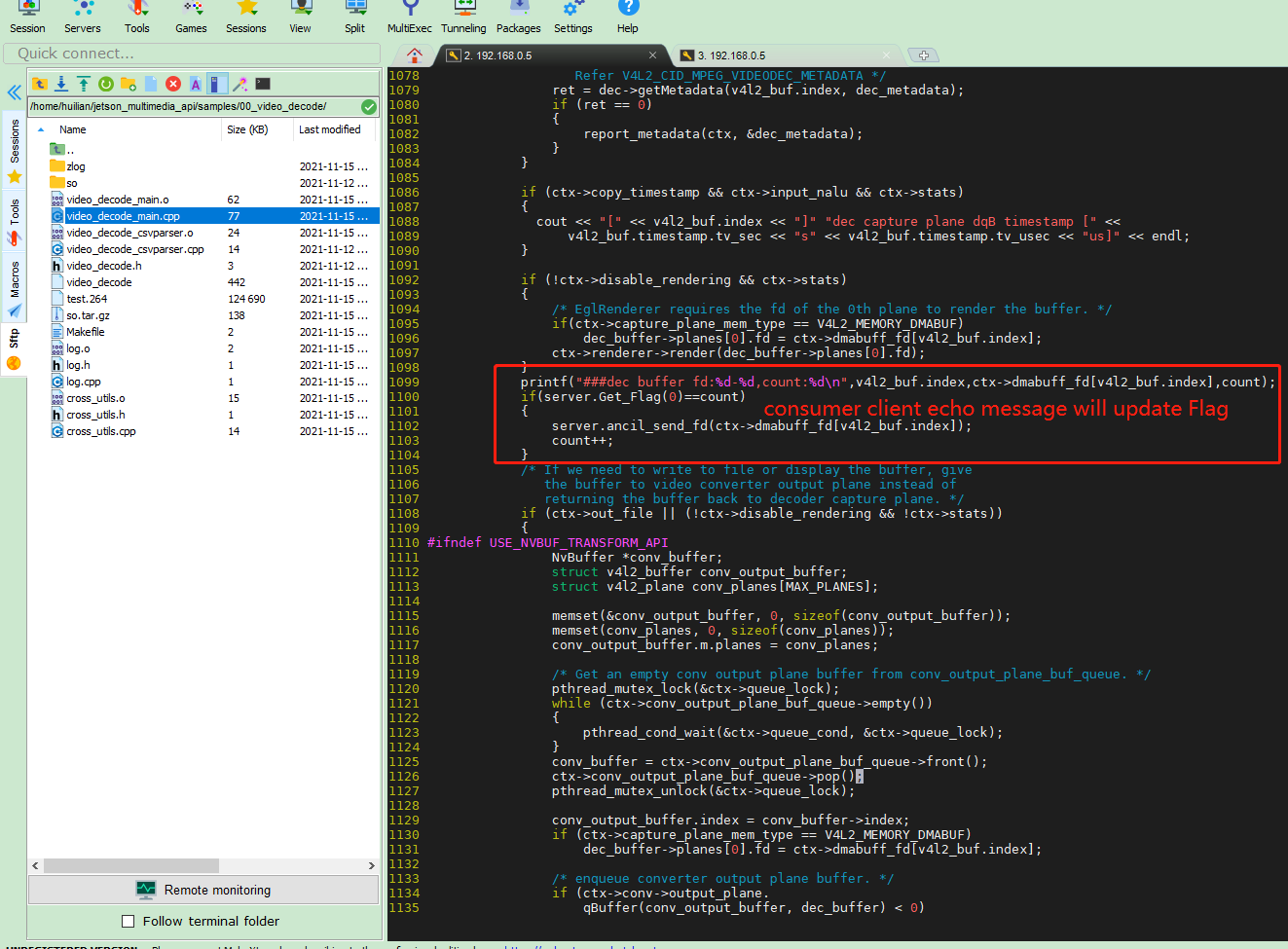The width and height of the screenshot is (1288, 949).
Task: Open a new tab with the plus button
Action: coord(923,55)
